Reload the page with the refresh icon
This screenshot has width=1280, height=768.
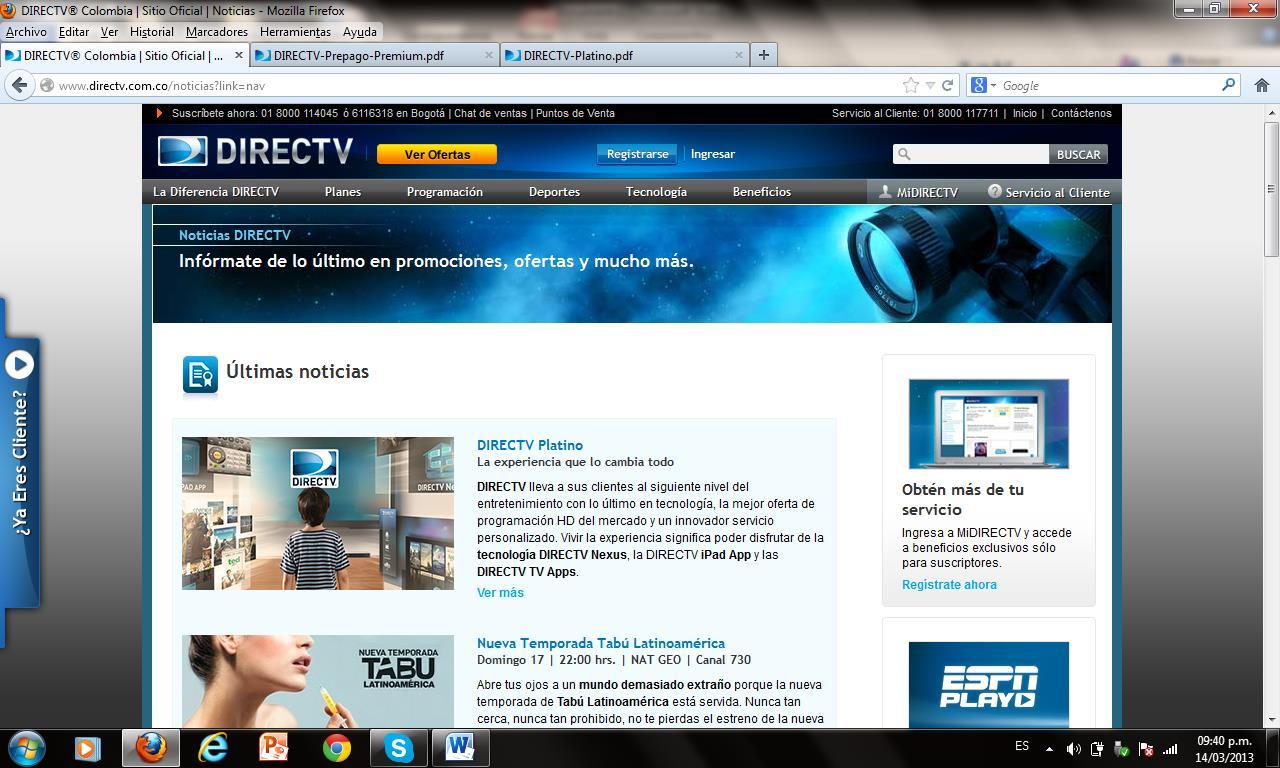[x=947, y=85]
